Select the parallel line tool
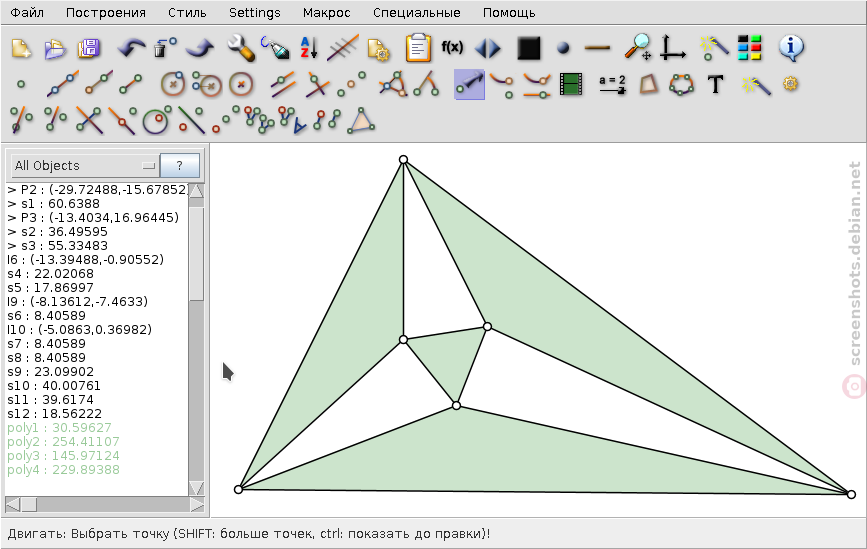Viewport: 867px width, 549px height. [283, 85]
